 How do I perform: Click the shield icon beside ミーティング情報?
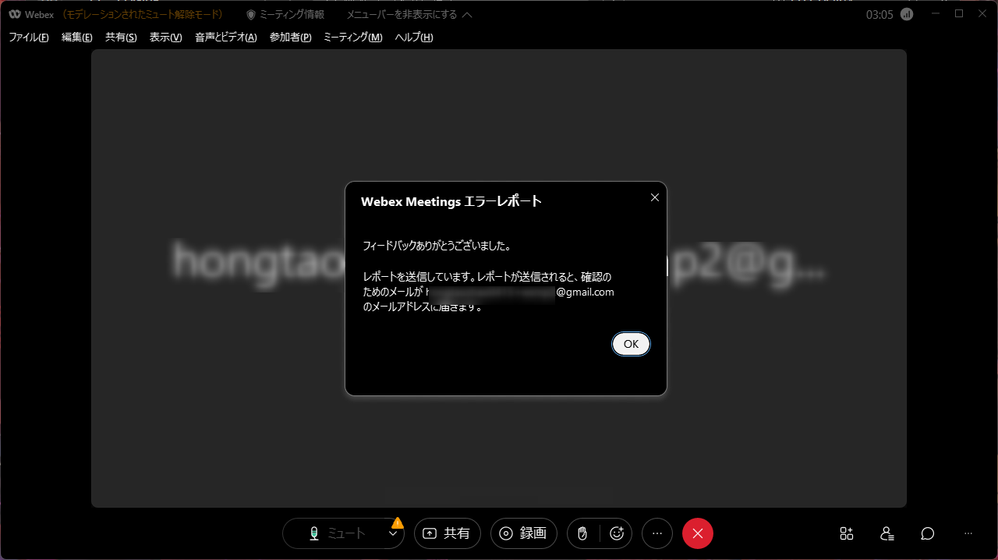251,15
